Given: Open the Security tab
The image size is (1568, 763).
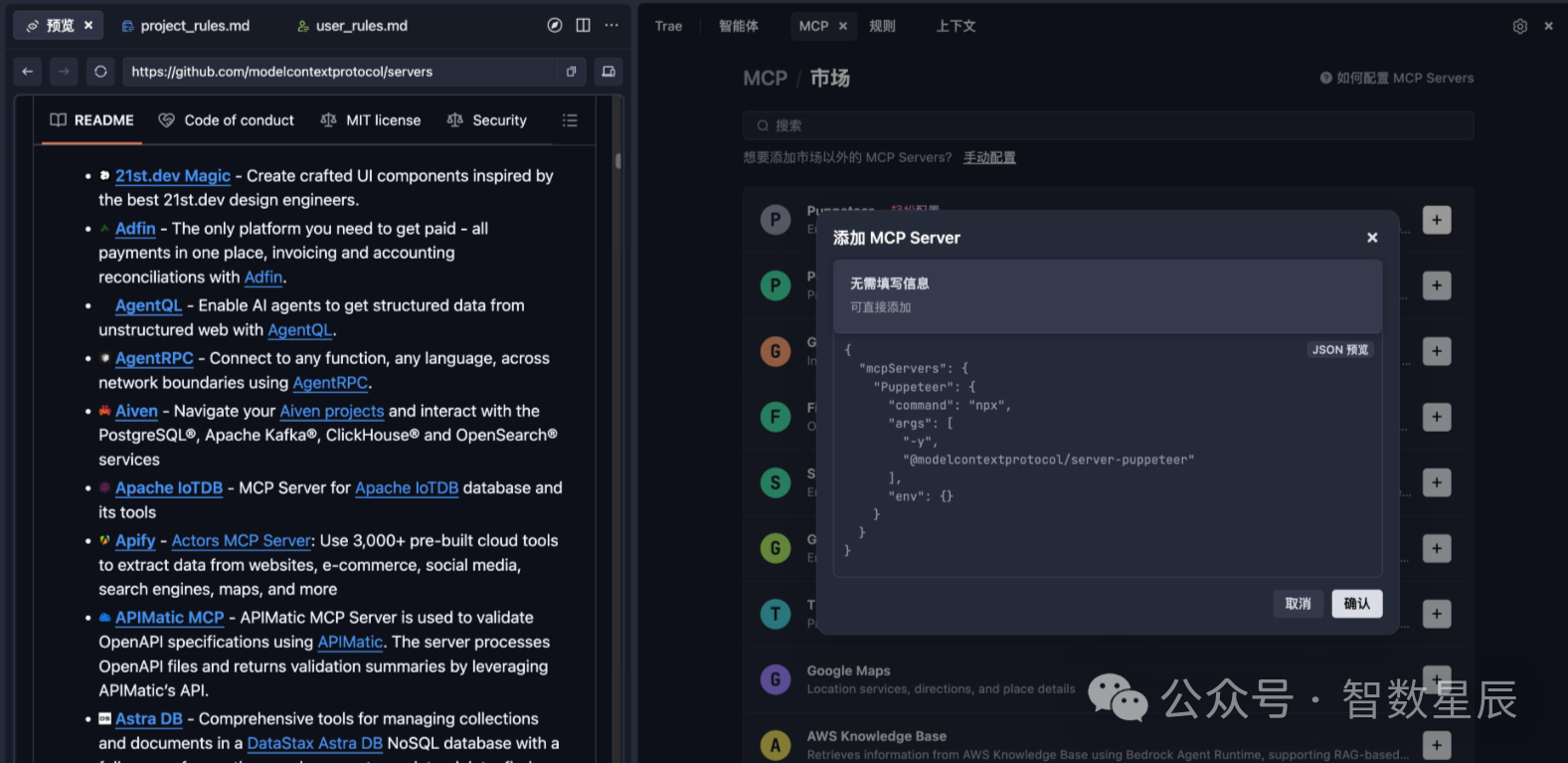Looking at the screenshot, I should [x=487, y=120].
